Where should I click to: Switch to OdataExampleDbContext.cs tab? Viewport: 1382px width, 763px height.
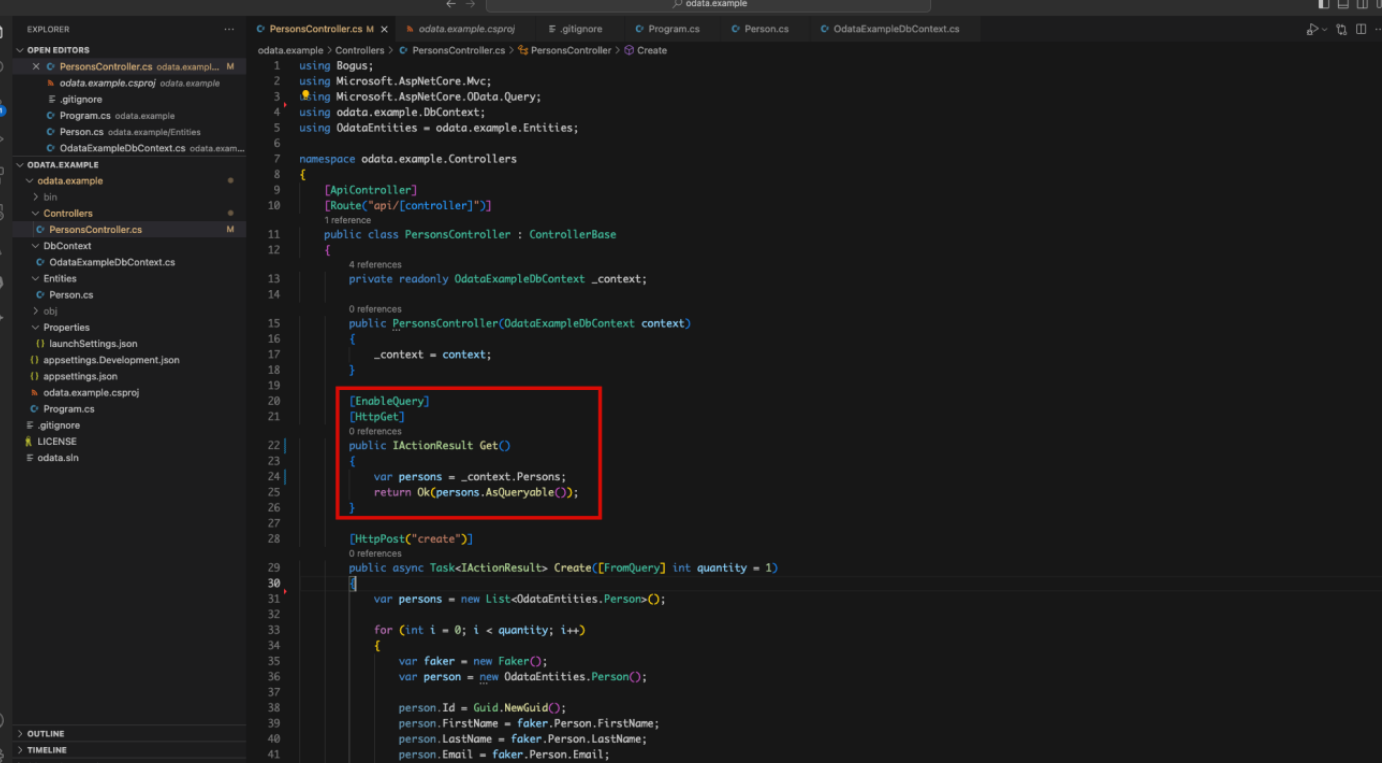click(x=895, y=29)
